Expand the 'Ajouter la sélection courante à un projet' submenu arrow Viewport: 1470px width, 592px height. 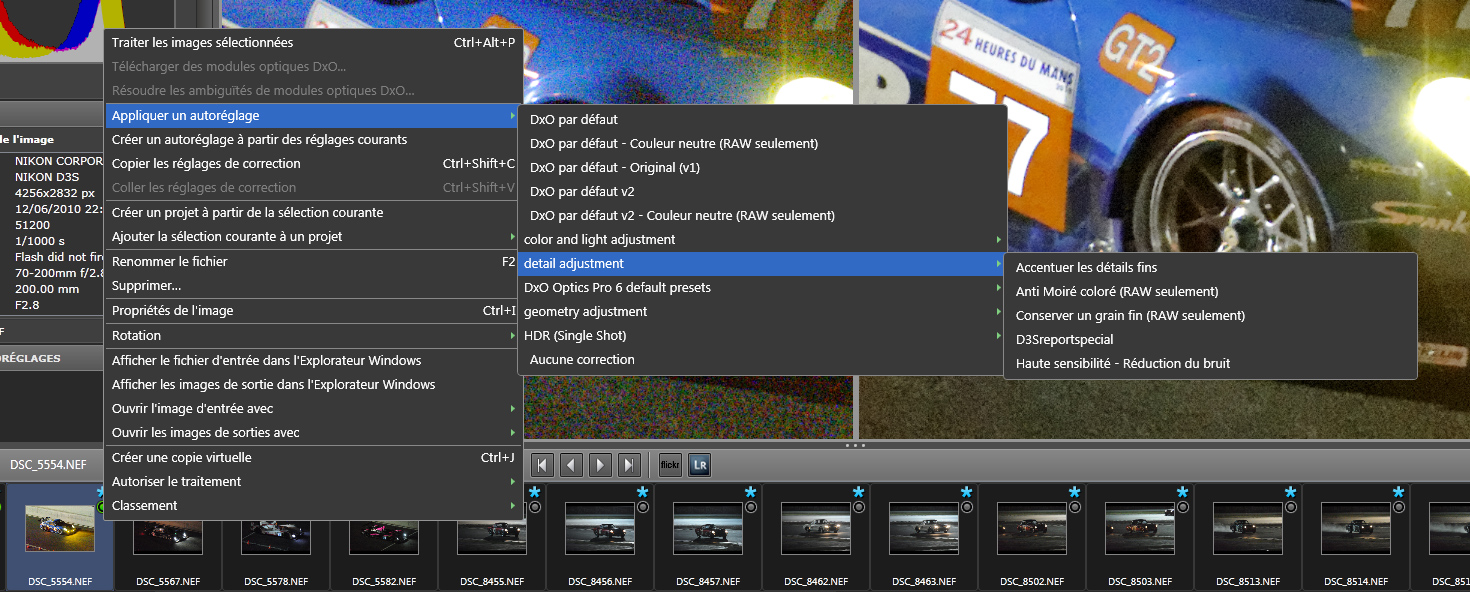point(513,237)
